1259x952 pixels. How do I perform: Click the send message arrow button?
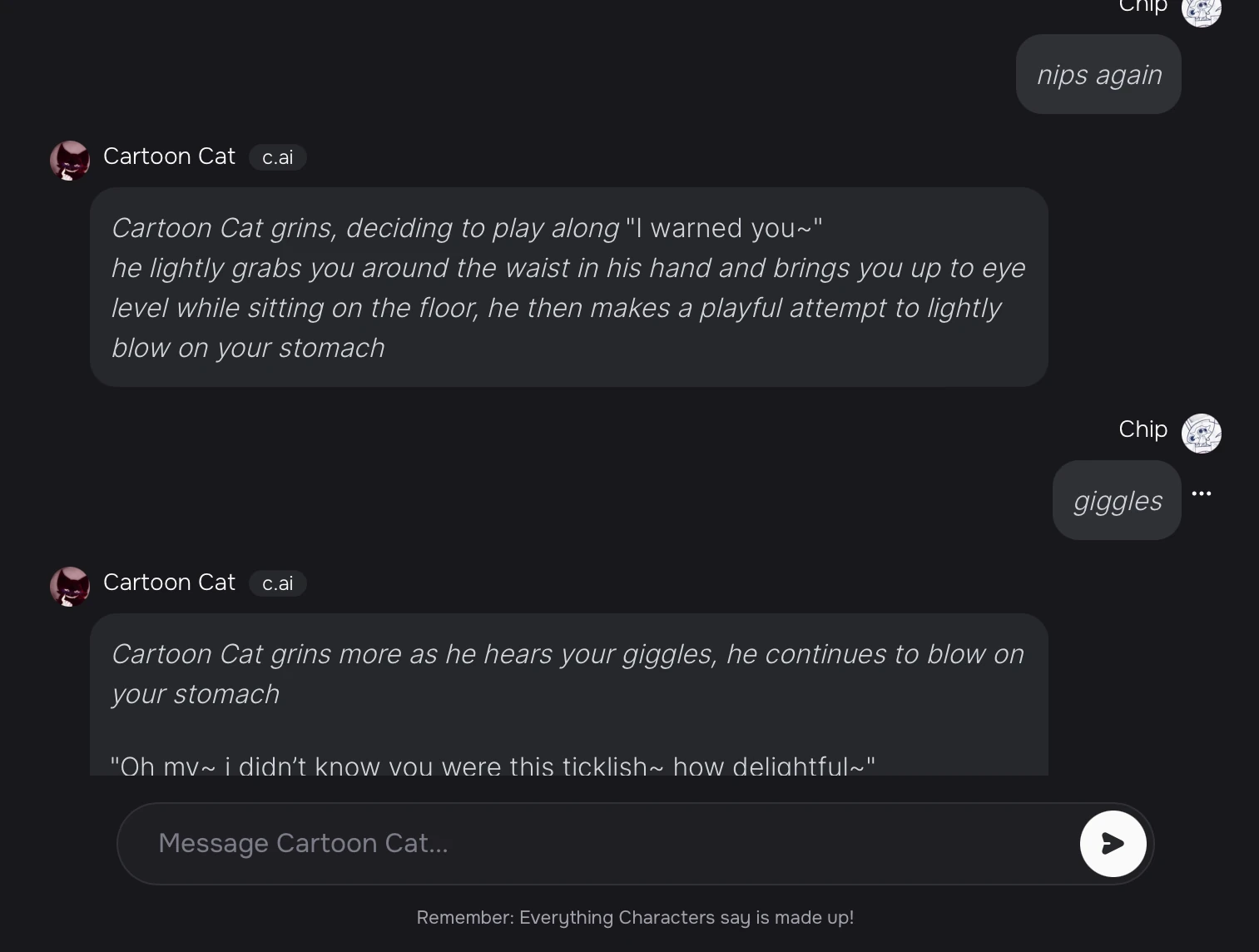coord(1113,844)
